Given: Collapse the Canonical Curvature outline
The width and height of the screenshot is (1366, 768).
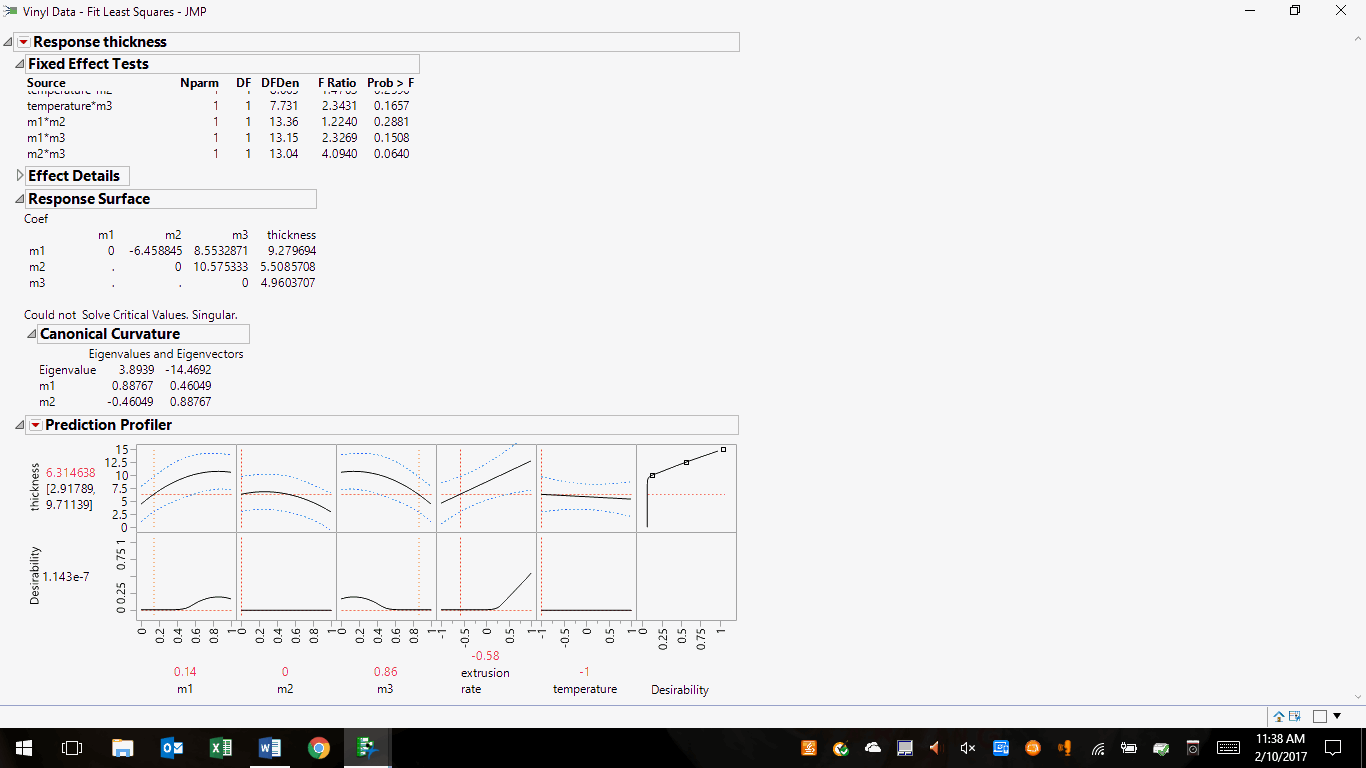Looking at the screenshot, I should [33, 334].
